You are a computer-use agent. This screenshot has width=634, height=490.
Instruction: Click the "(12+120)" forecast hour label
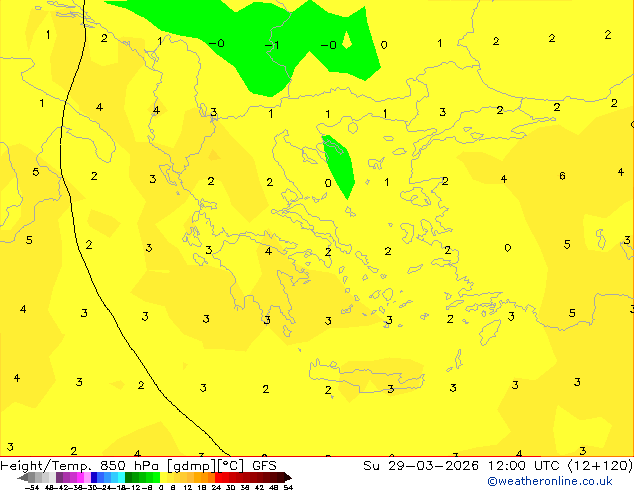click(600, 466)
